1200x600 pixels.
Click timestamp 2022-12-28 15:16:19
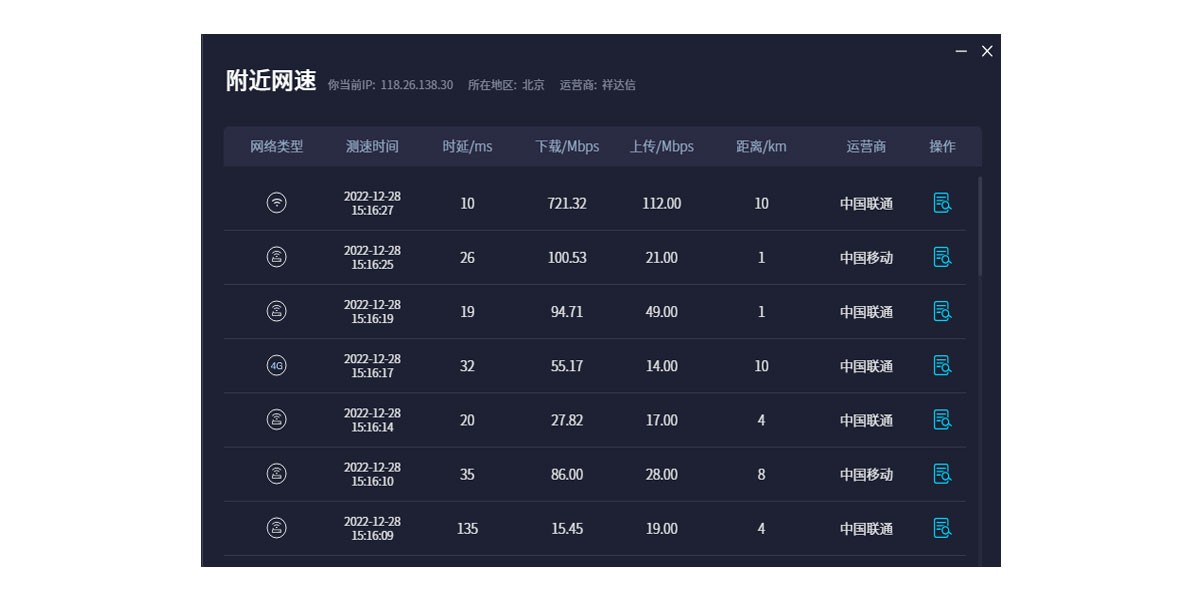pyautogui.click(x=372, y=311)
